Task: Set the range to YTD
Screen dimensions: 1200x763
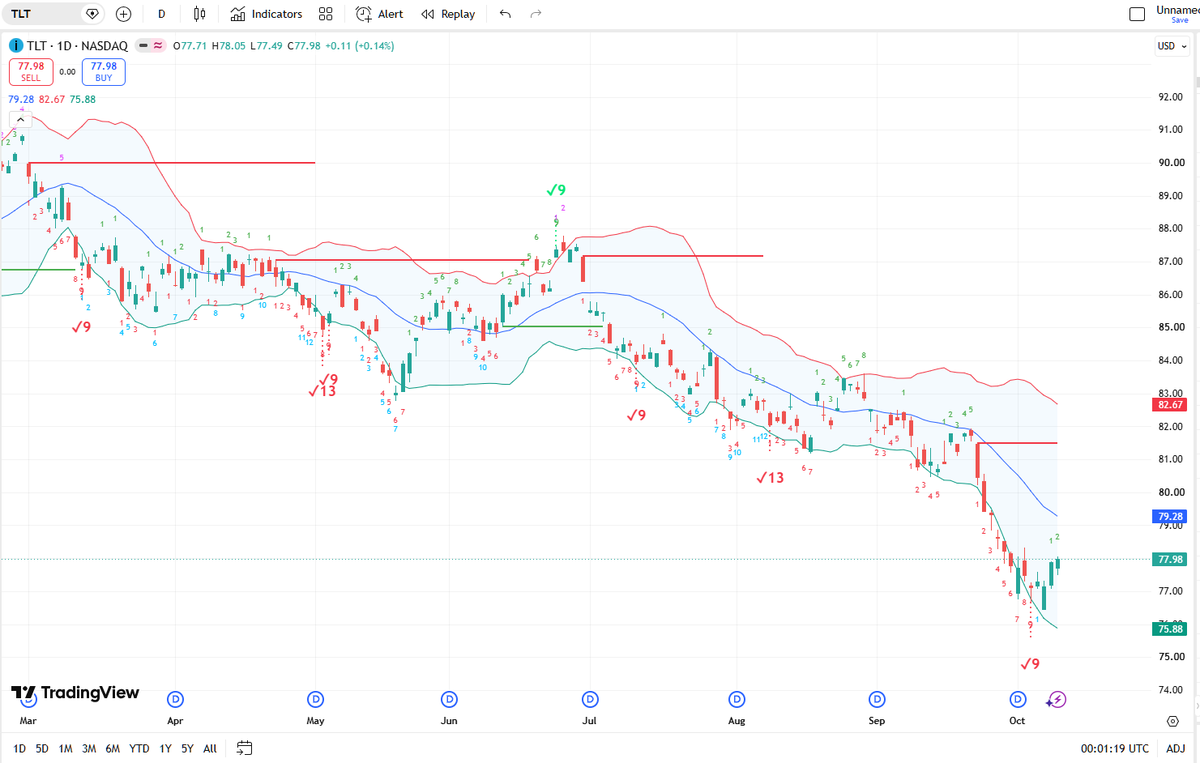Action: coord(139,748)
